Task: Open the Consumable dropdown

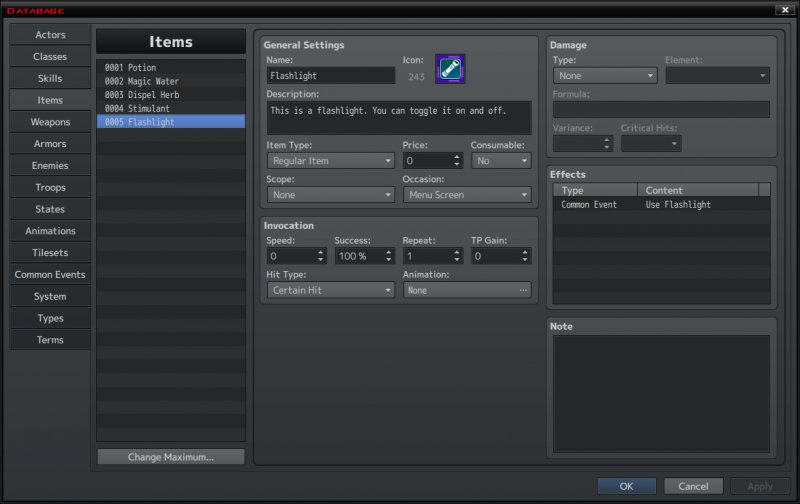Action: point(501,161)
